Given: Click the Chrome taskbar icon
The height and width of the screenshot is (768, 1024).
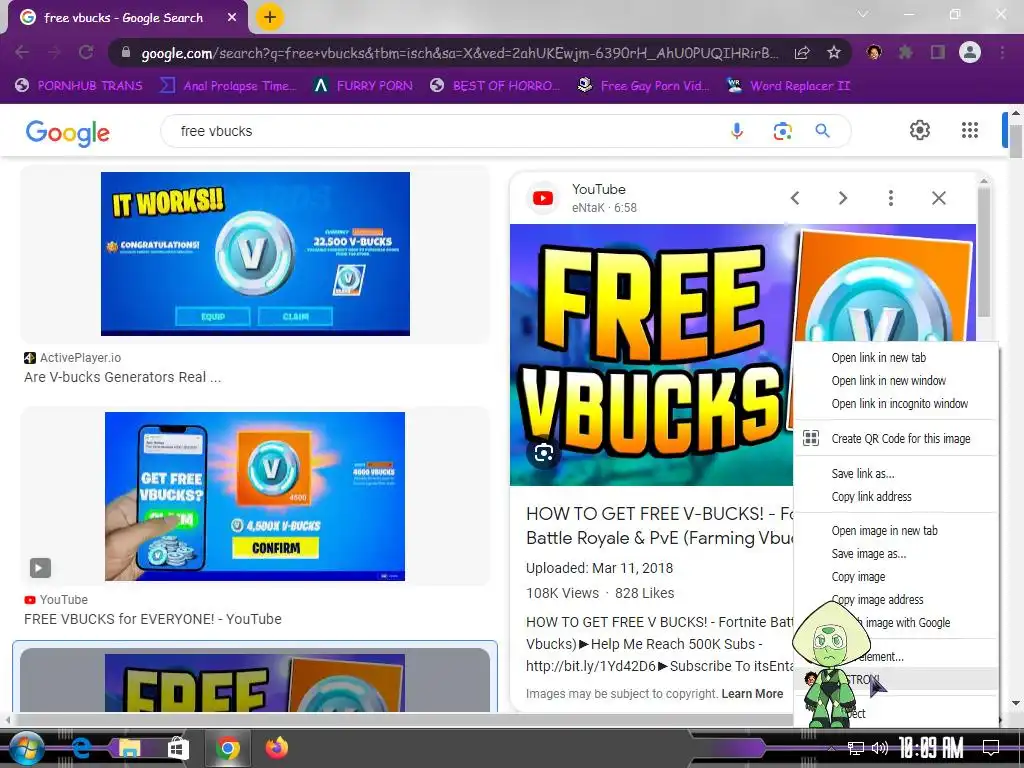Looking at the screenshot, I should (227, 748).
